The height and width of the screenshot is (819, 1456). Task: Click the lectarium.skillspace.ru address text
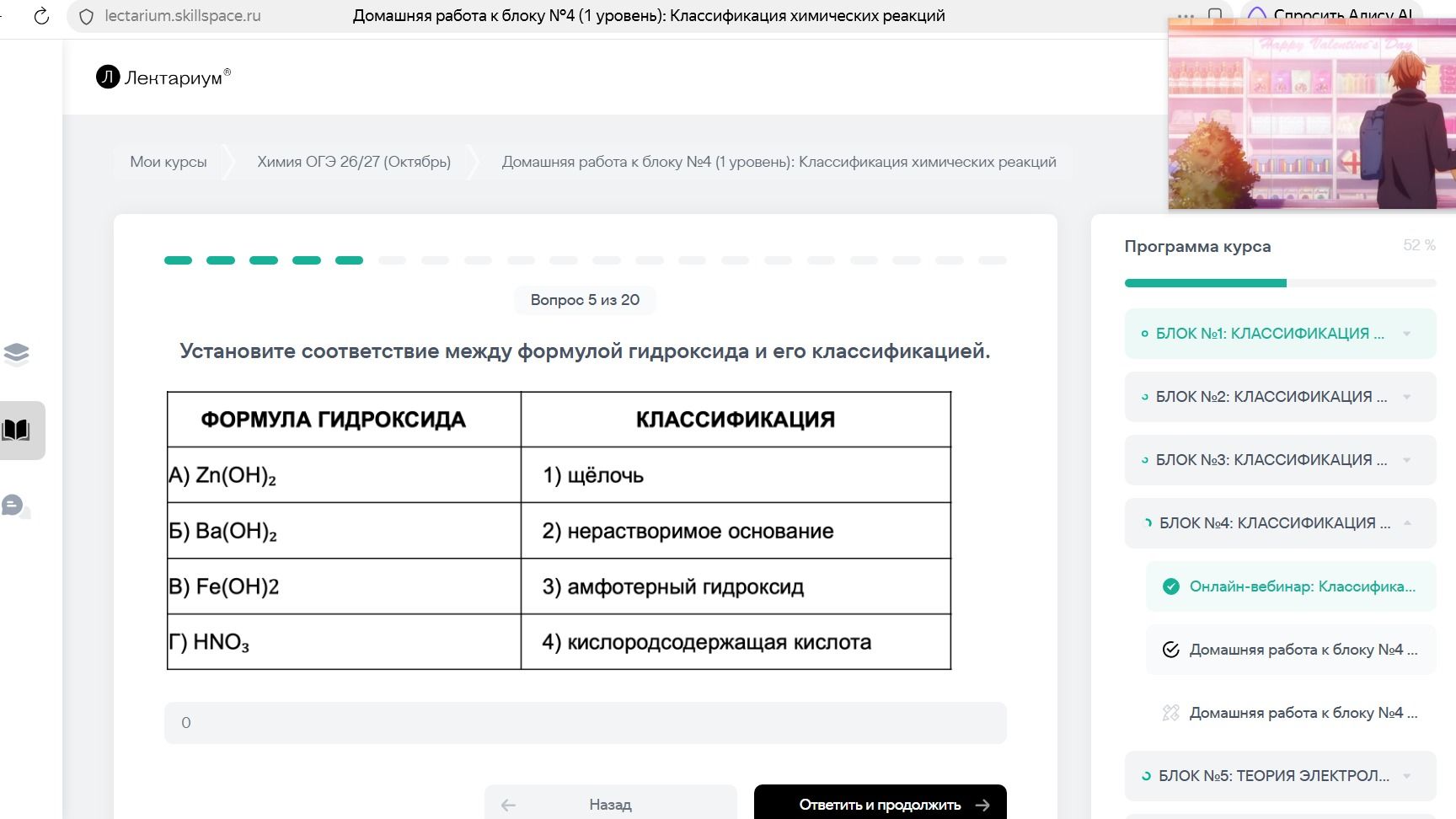183,16
